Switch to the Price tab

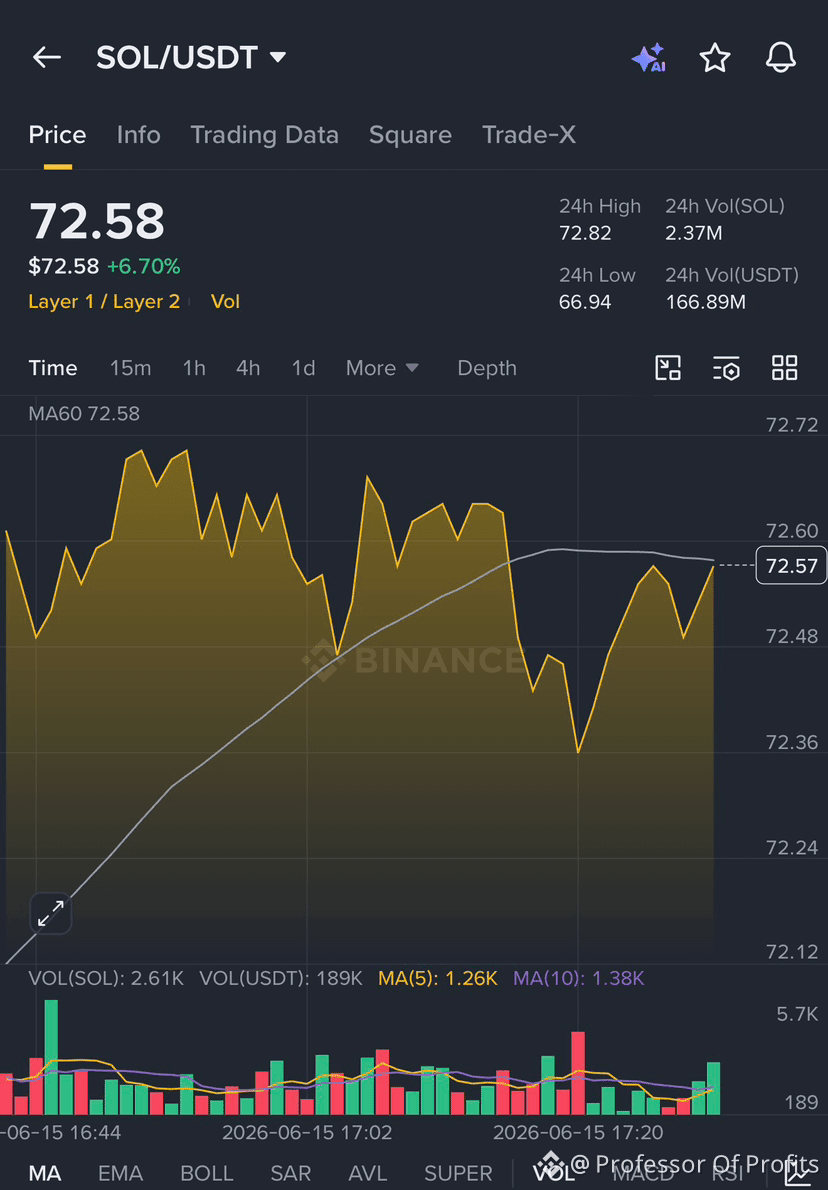click(57, 135)
